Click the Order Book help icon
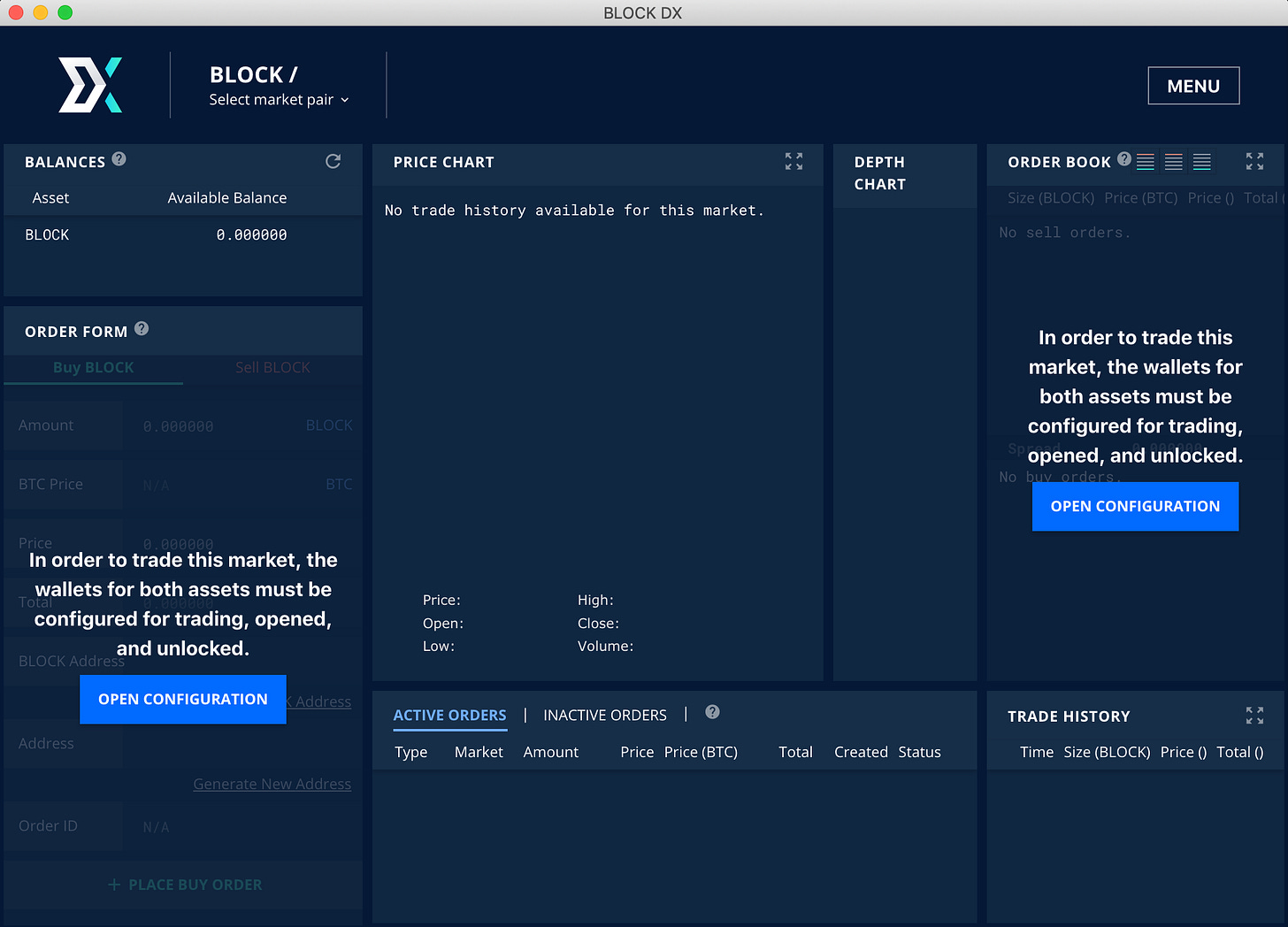Screen dimensions: 1288x927 [1123, 159]
